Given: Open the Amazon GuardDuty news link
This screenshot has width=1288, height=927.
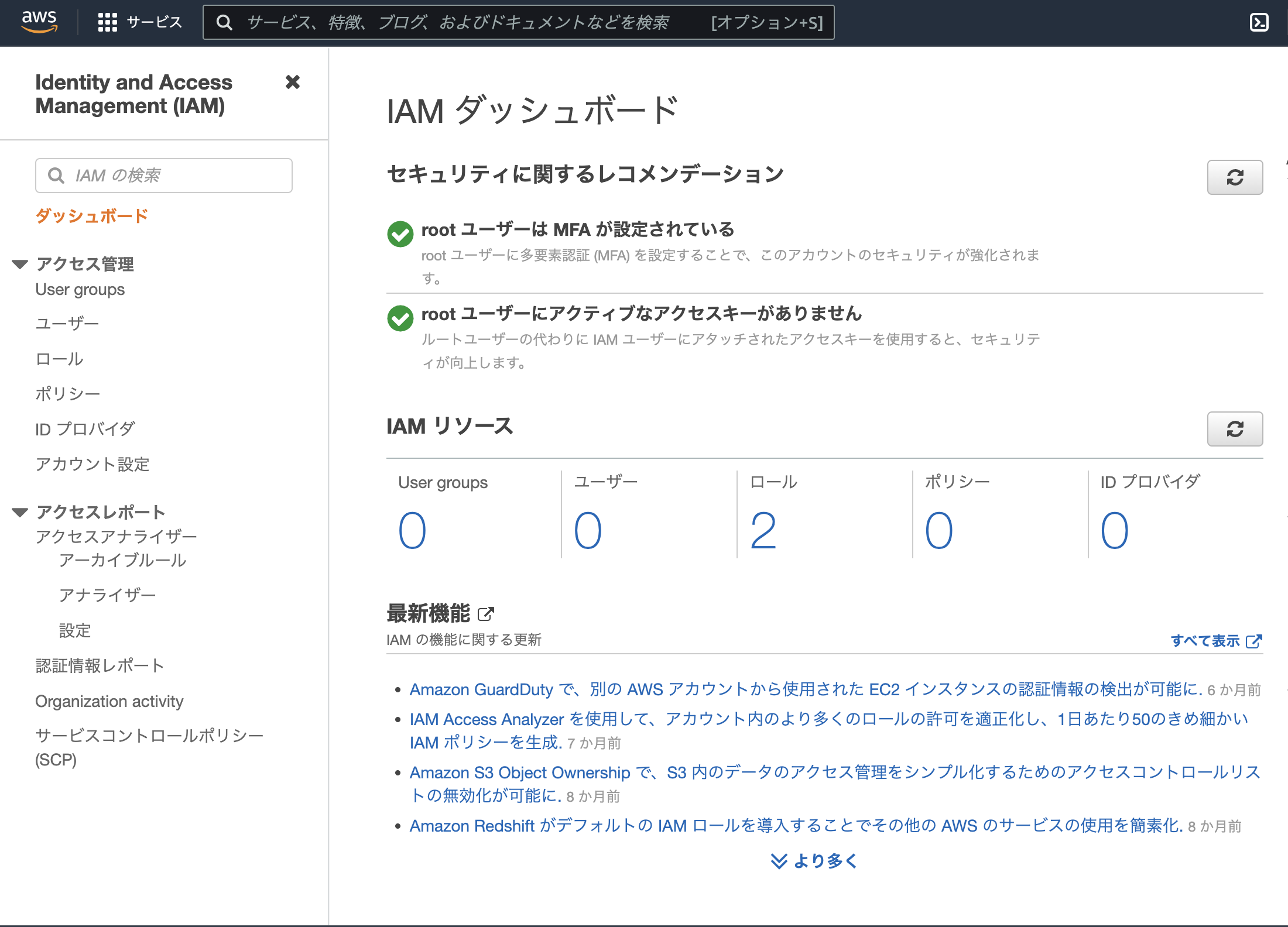Looking at the screenshot, I should (806, 689).
